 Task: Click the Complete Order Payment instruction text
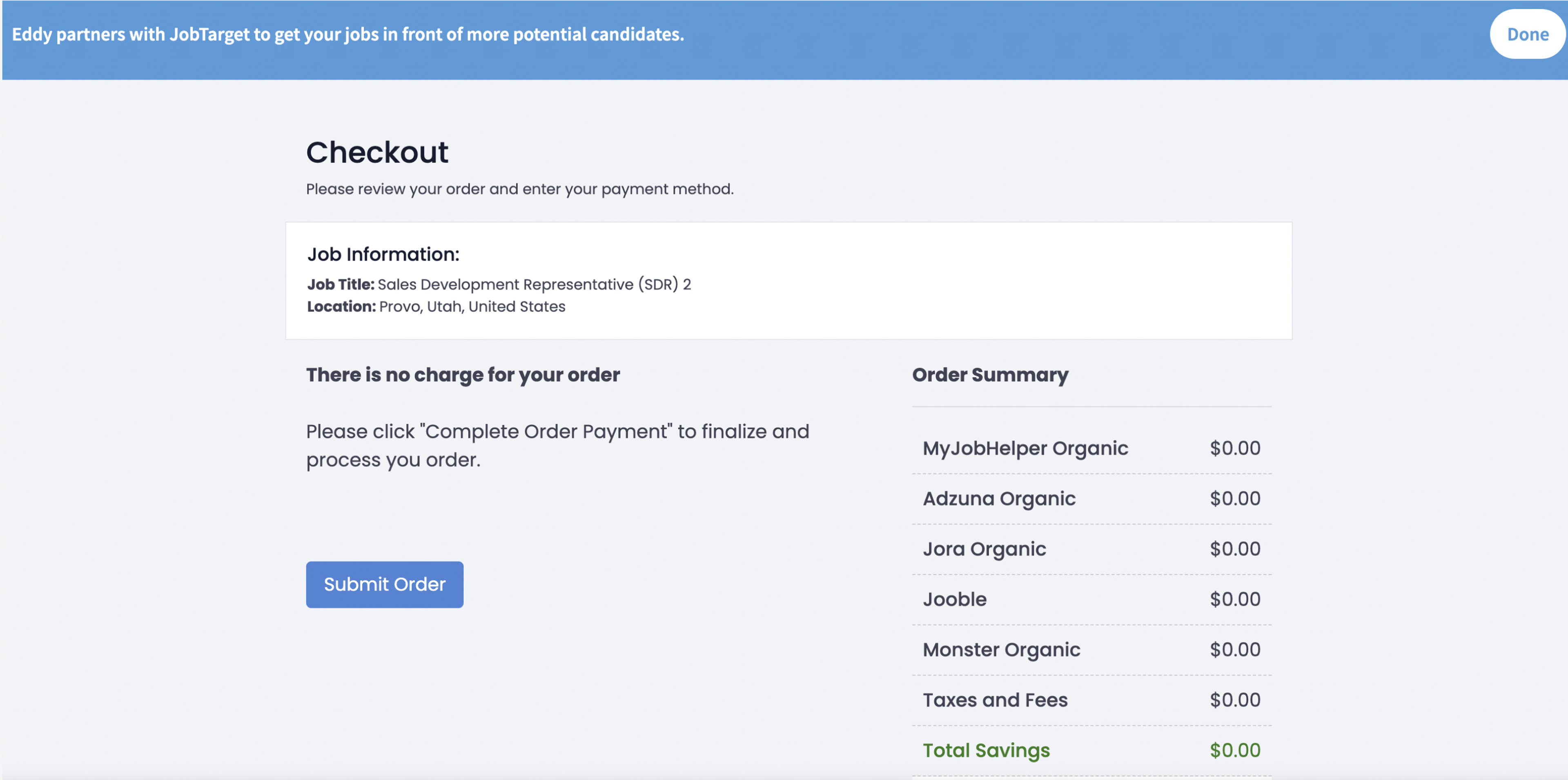click(x=557, y=445)
